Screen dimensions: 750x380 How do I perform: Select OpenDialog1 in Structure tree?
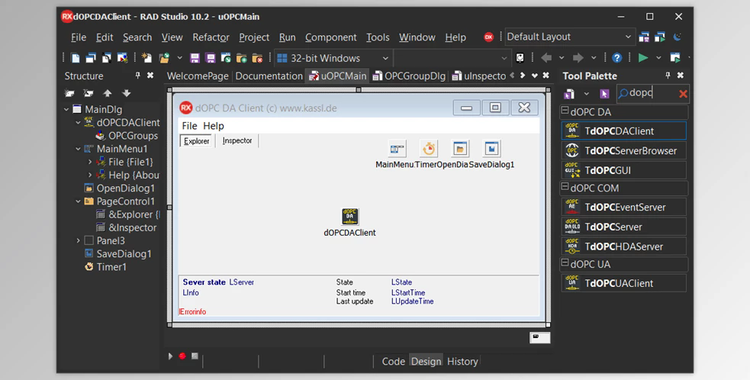(126, 188)
